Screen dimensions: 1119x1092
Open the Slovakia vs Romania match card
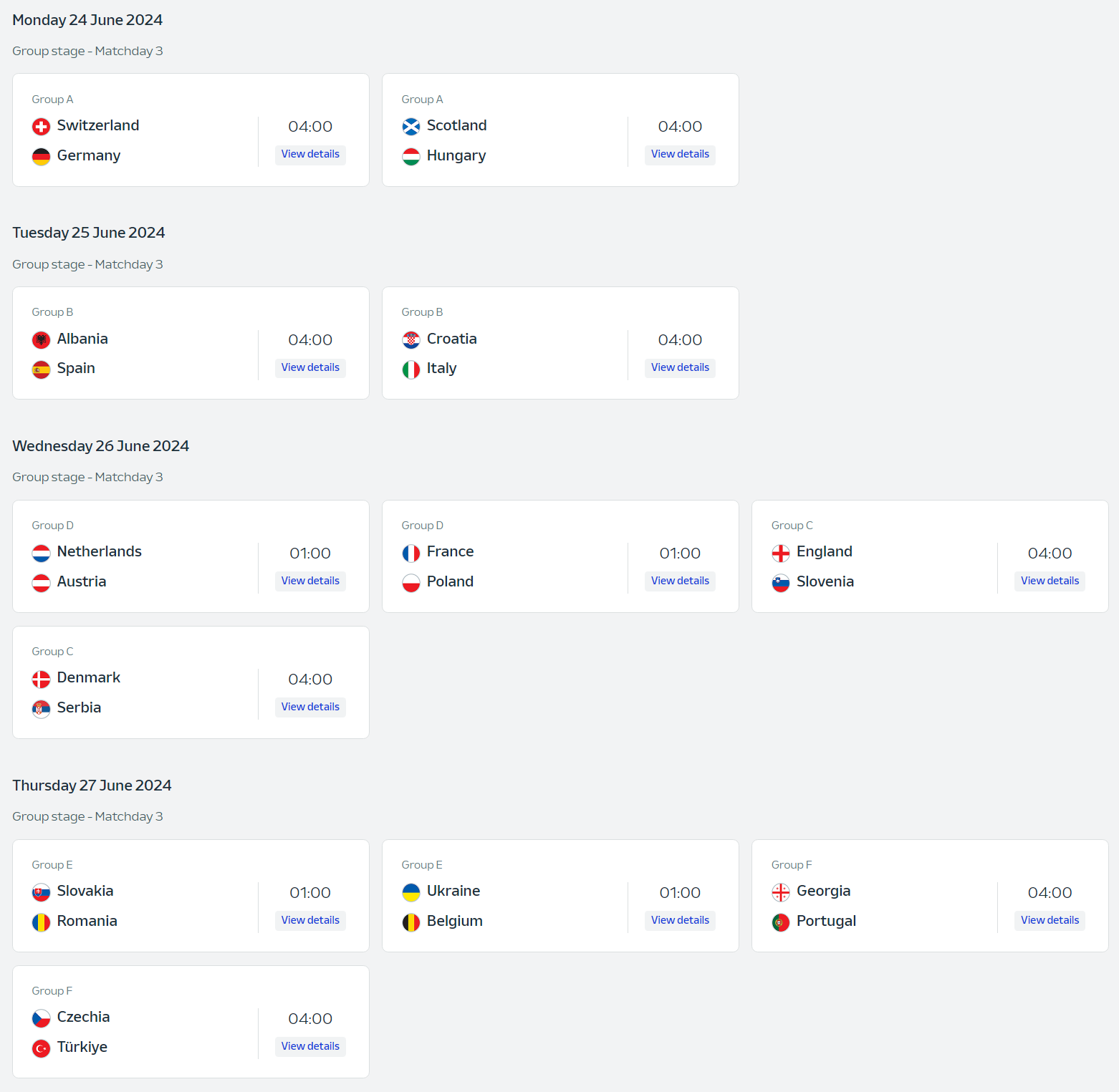pyautogui.click(x=191, y=896)
